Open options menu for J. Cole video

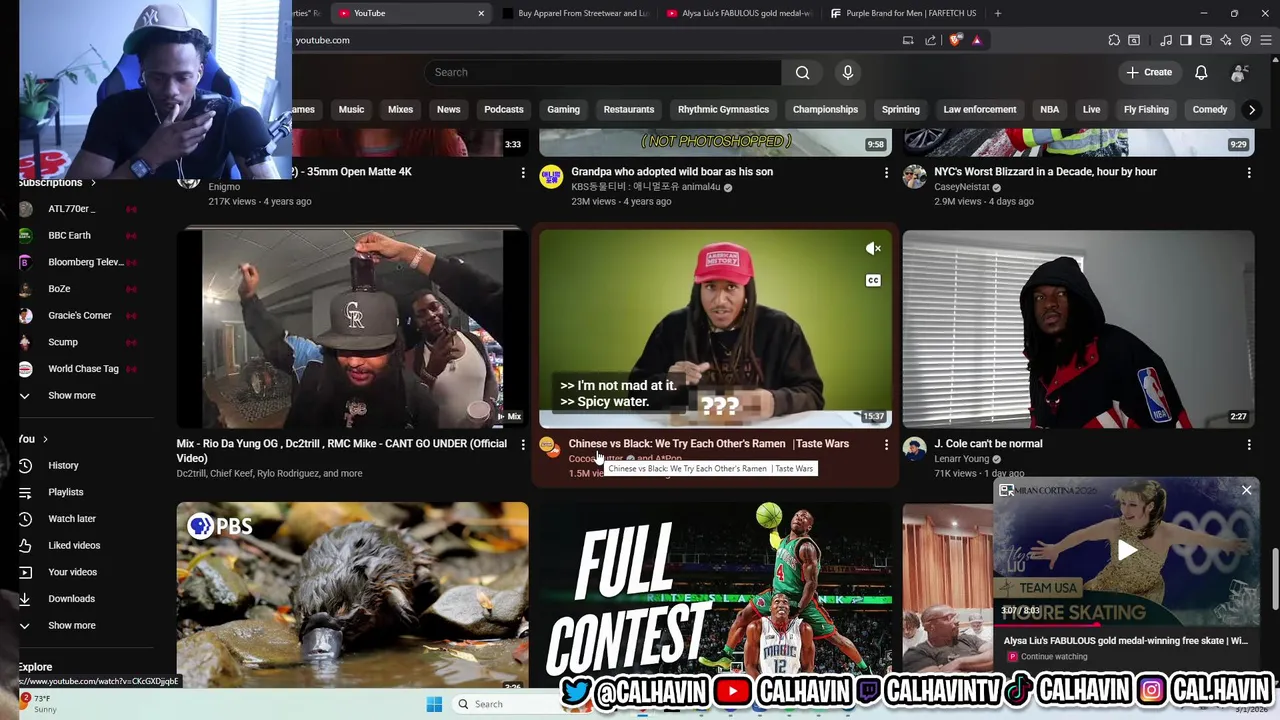tap(1249, 444)
